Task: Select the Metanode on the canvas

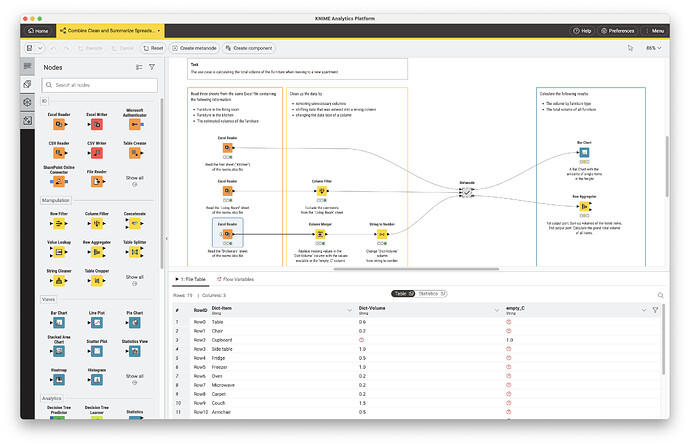Action: [466, 192]
